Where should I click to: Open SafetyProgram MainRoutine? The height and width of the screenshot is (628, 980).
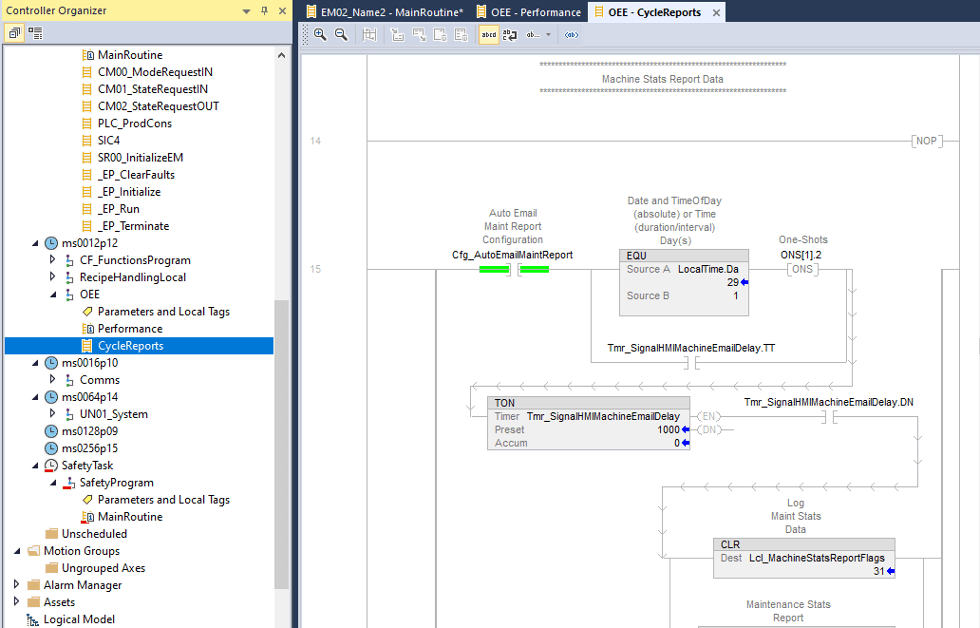130,517
